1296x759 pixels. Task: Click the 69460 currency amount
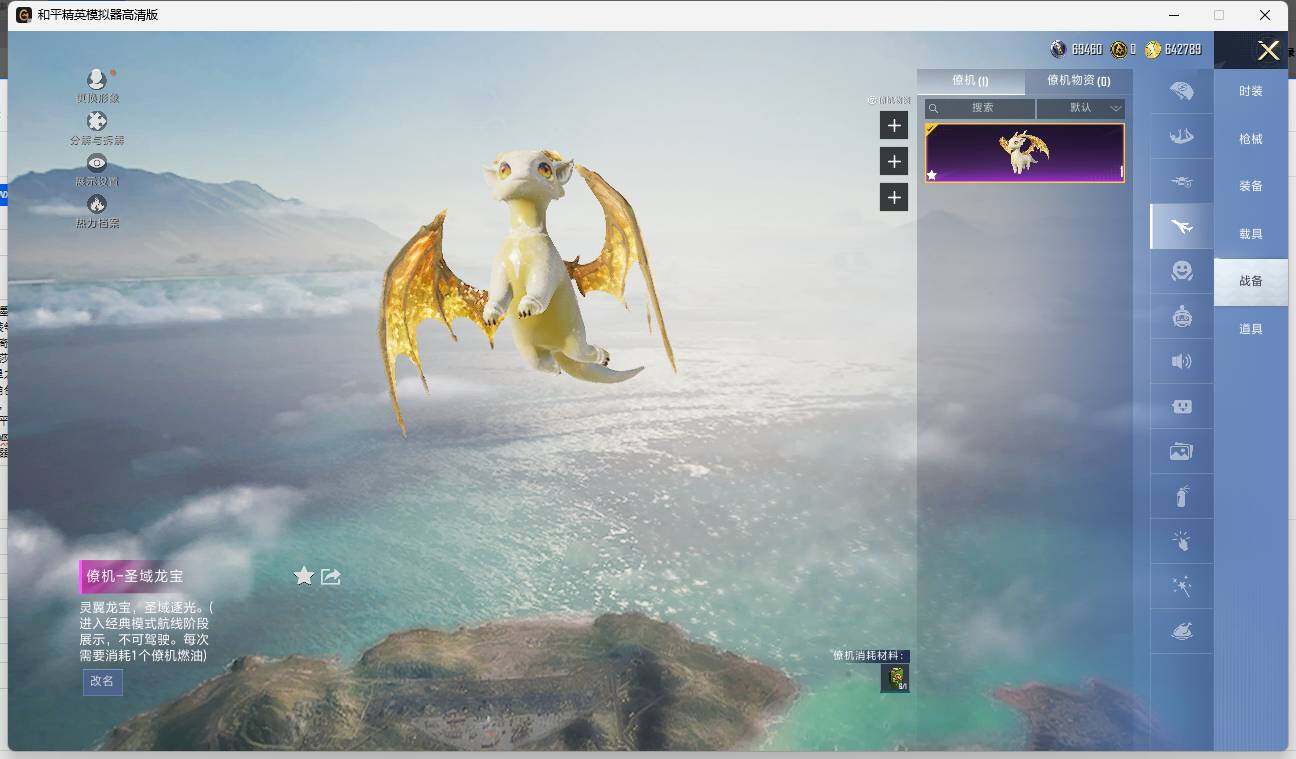coord(1087,49)
